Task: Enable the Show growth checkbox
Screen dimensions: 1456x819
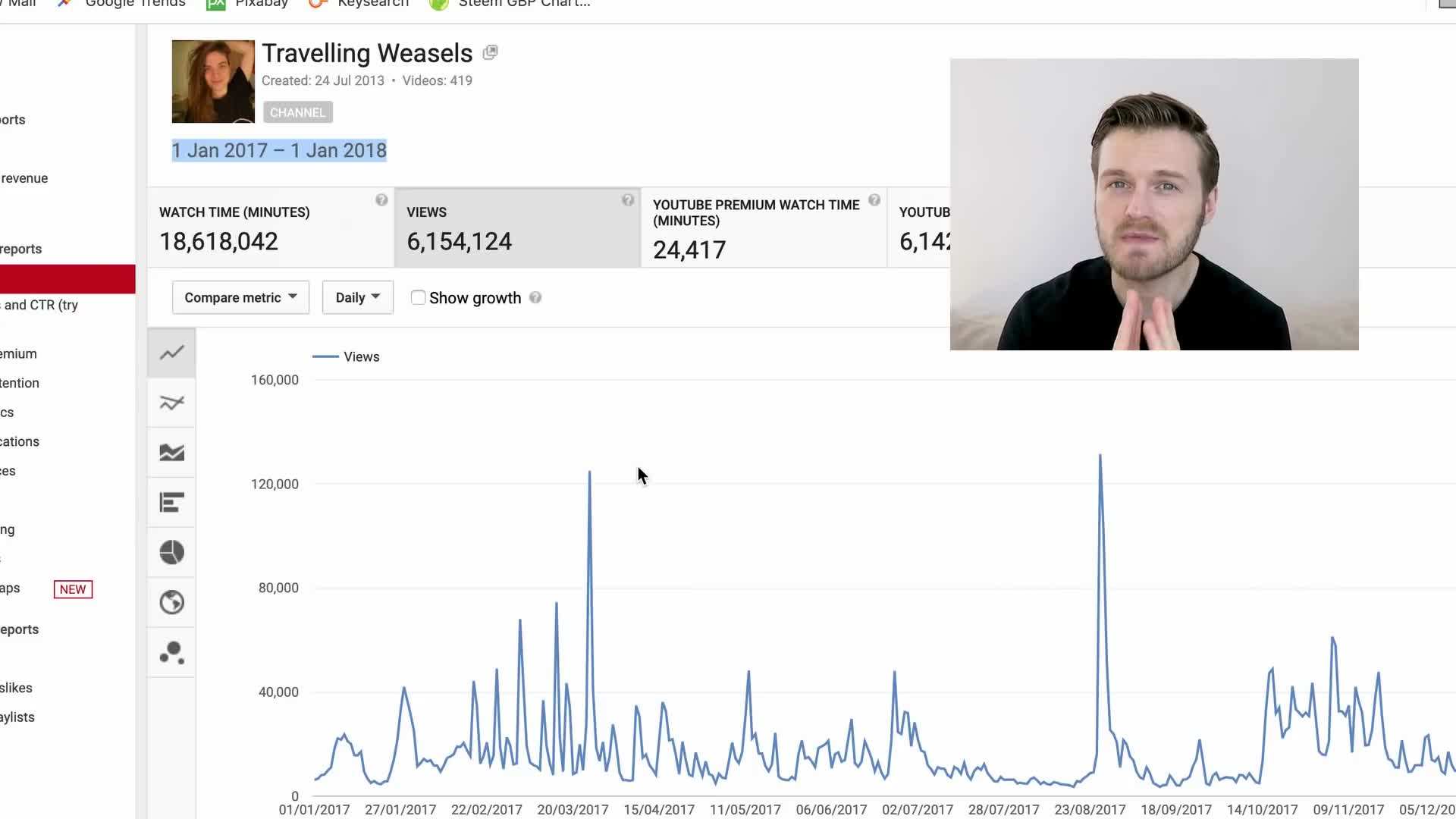Action: click(x=418, y=297)
